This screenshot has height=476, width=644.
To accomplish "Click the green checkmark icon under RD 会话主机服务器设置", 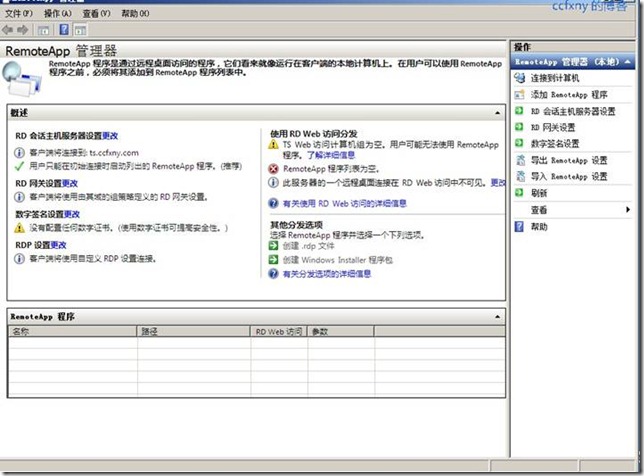I will (x=19, y=166).
